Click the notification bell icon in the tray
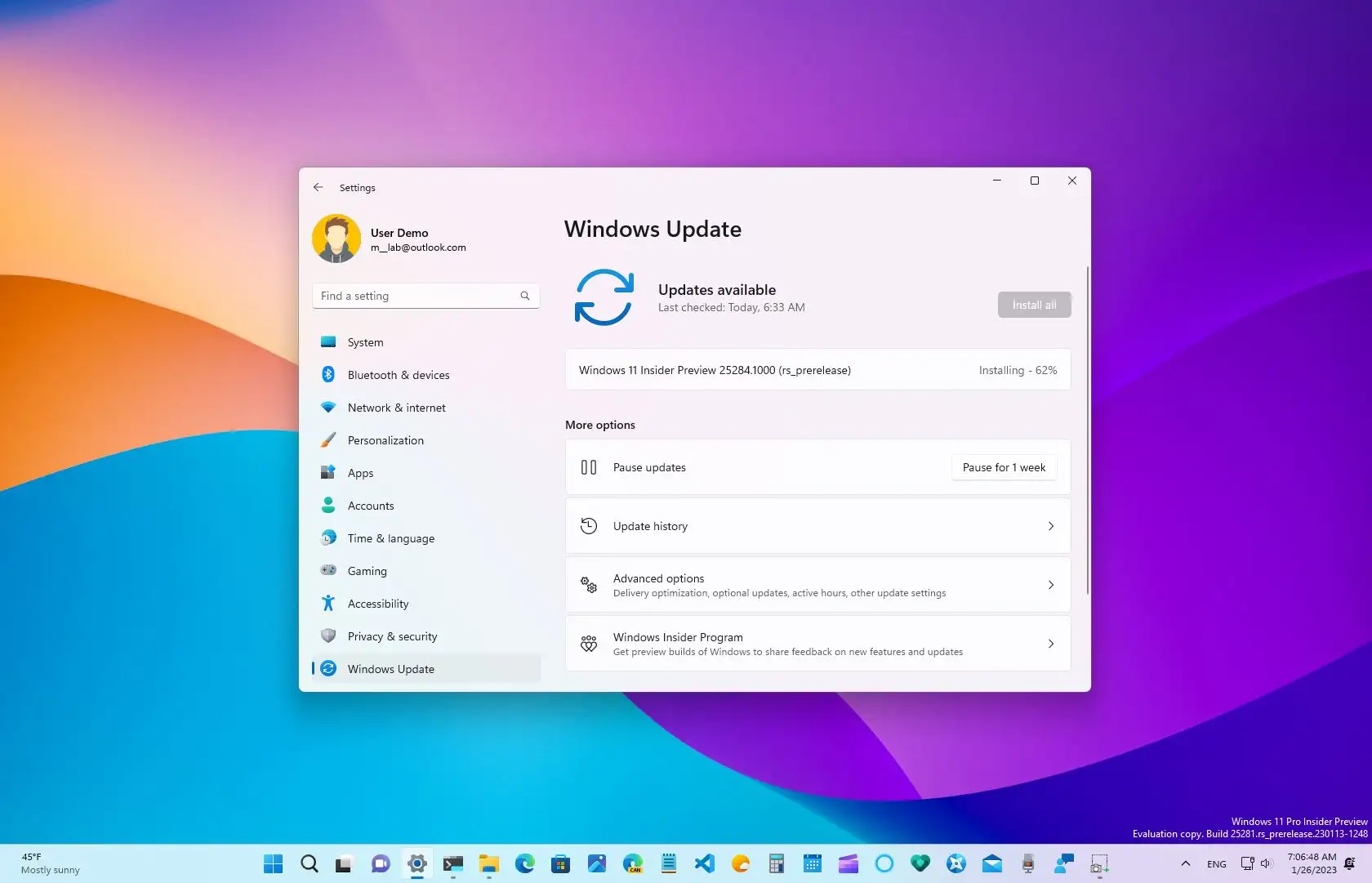The width and height of the screenshot is (1372, 883). click(1350, 863)
